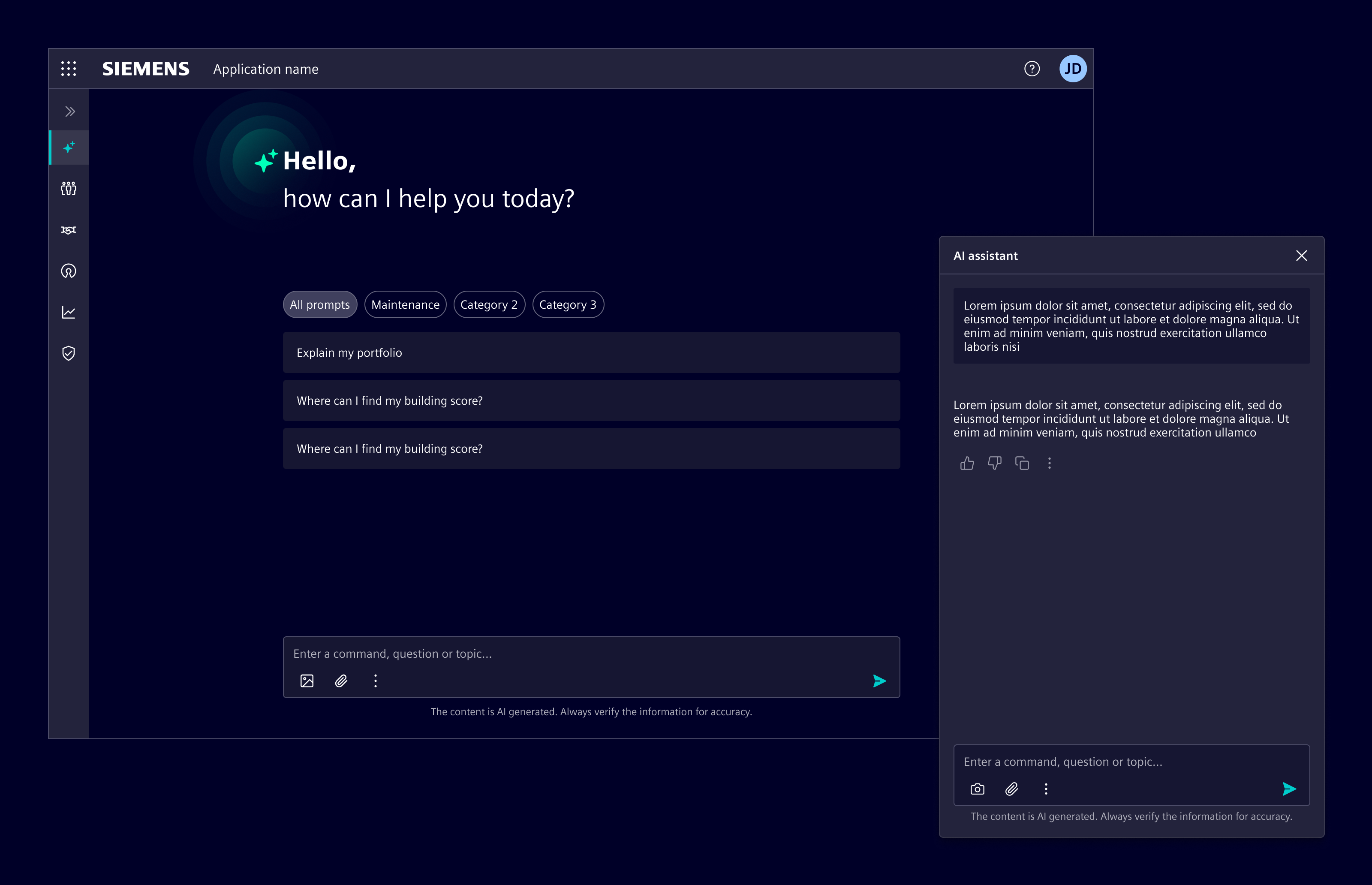Screen dimensions: 1372x885
Task: Open help via the question mark icon
Action: click(1031, 68)
